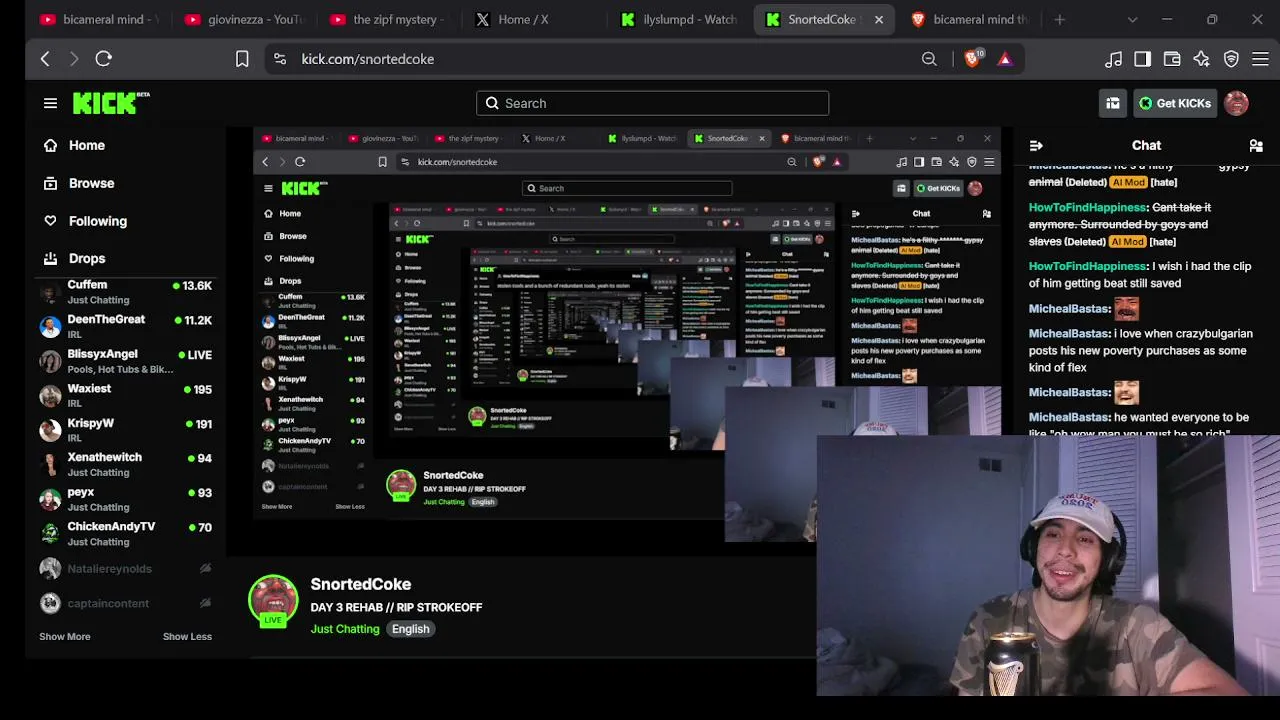Click the offline icon beside Nataliereynolds

[x=205, y=568]
